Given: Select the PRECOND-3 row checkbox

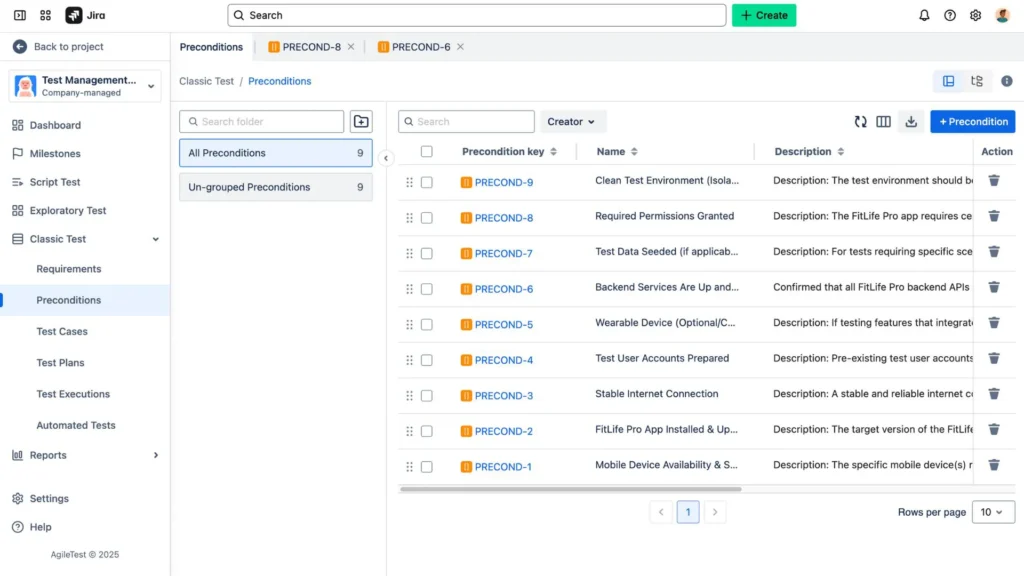Looking at the screenshot, I should [x=427, y=395].
